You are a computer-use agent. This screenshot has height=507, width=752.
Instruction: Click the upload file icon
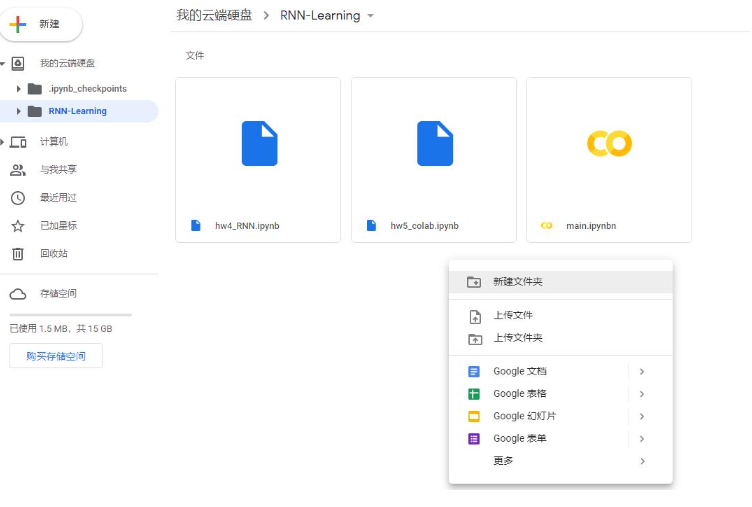(475, 317)
